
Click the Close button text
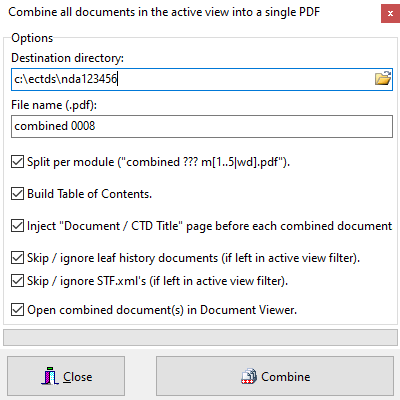pyautogui.click(x=78, y=377)
